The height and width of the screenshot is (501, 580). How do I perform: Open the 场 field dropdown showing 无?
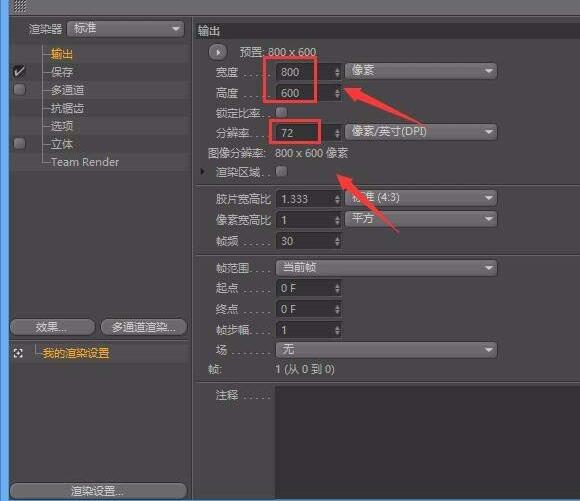click(x=387, y=350)
